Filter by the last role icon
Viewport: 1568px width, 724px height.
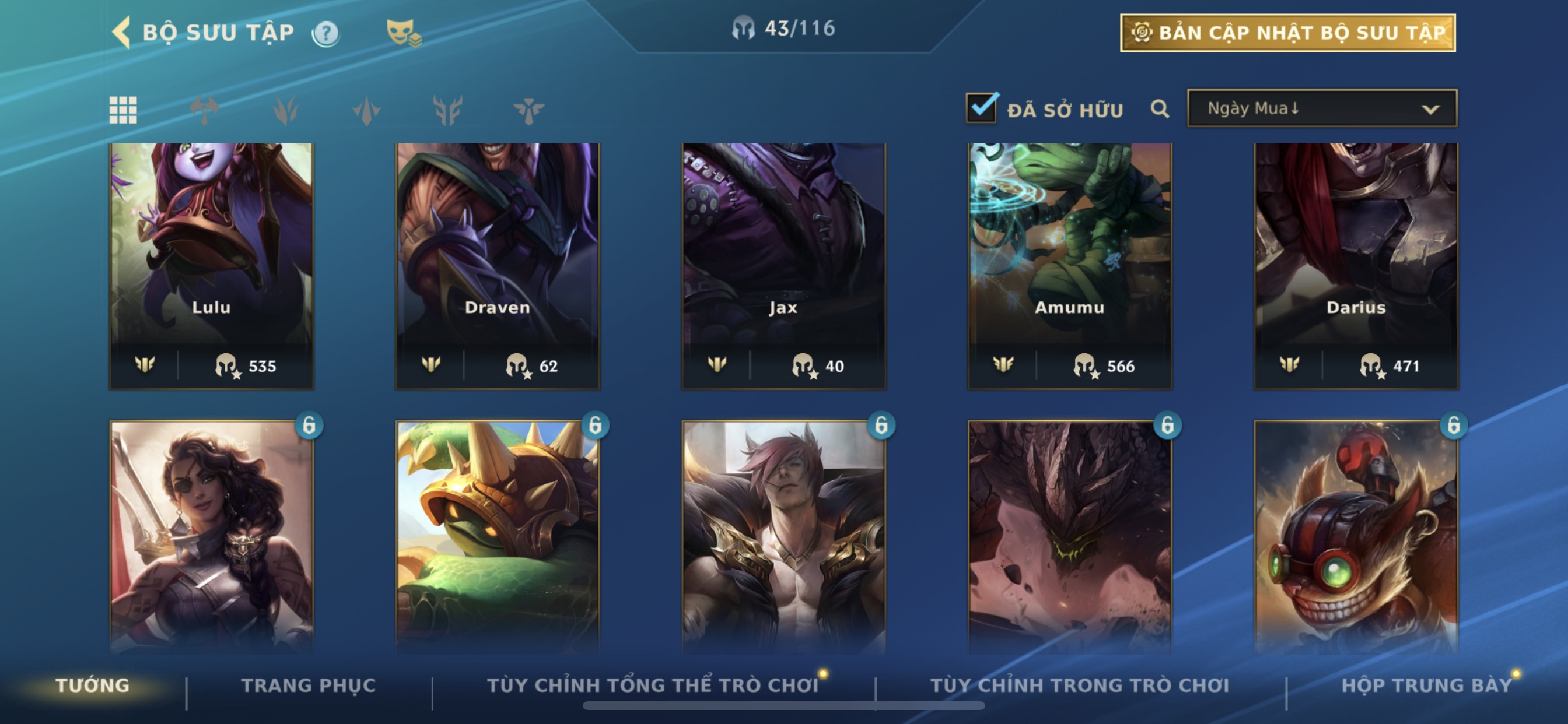tap(528, 110)
